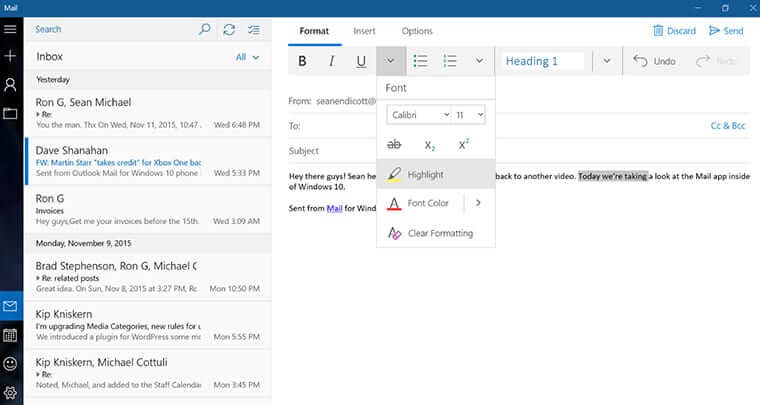Open folders icon in sidebar
This screenshot has width=760, height=405.
(x=10, y=114)
